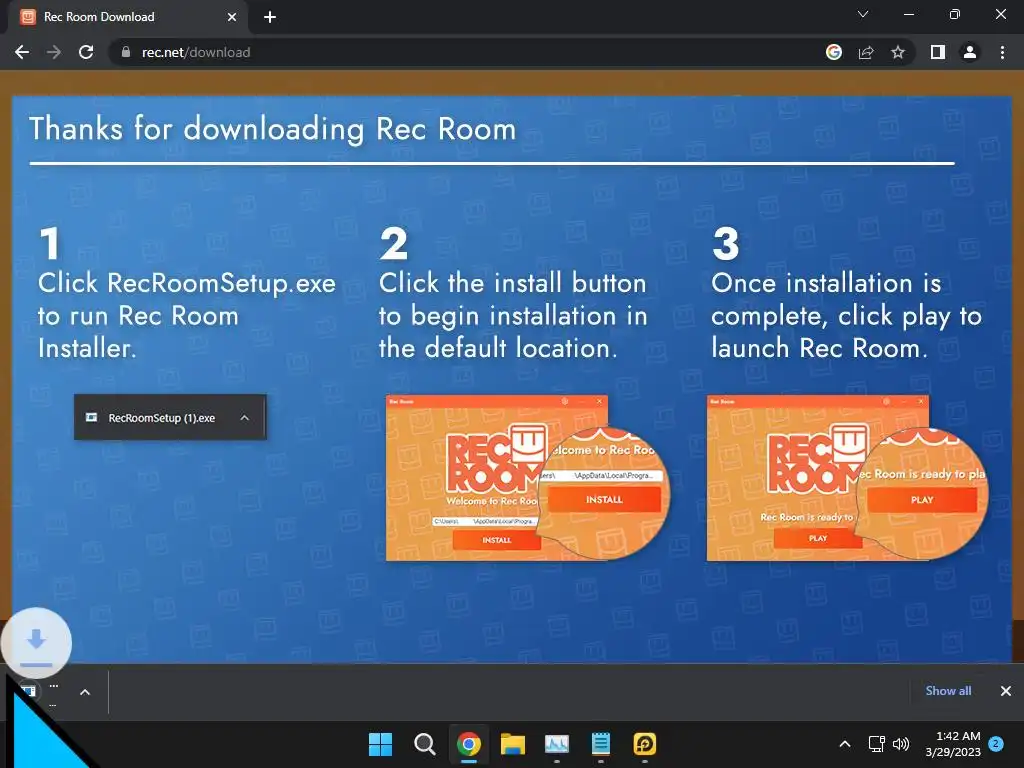Reload the rec.net download page
The height and width of the screenshot is (768, 1024).
click(86, 52)
